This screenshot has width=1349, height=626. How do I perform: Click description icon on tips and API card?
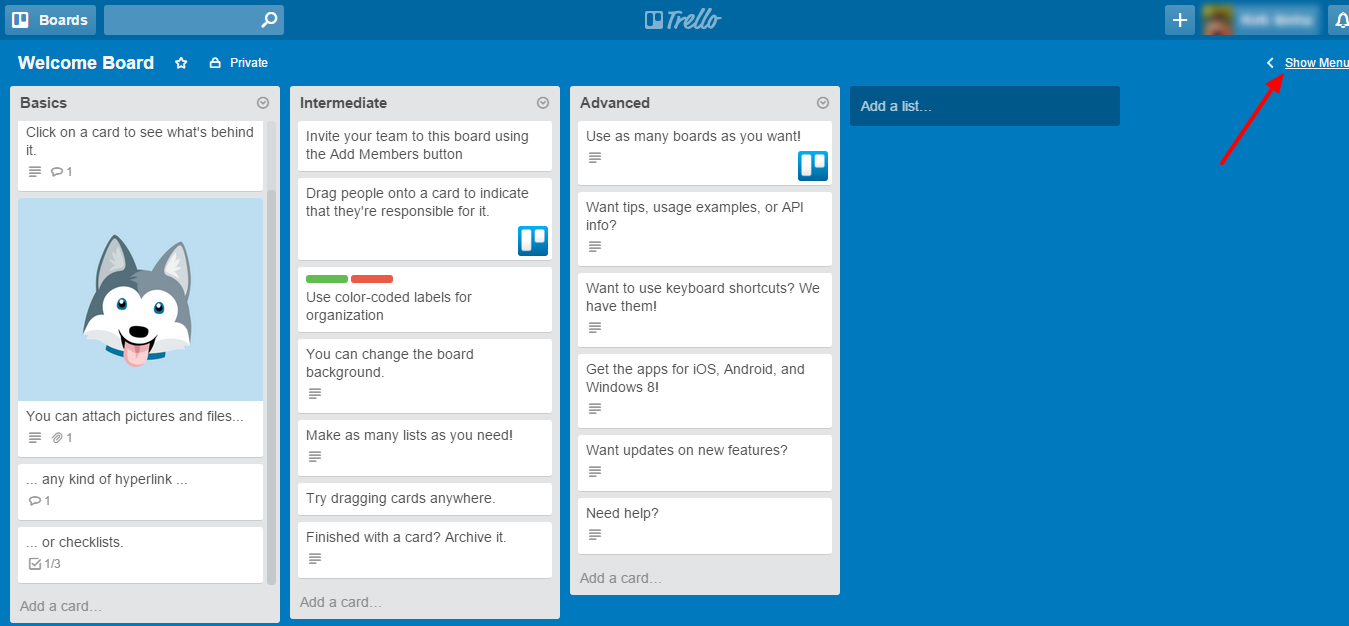pyautogui.click(x=595, y=247)
